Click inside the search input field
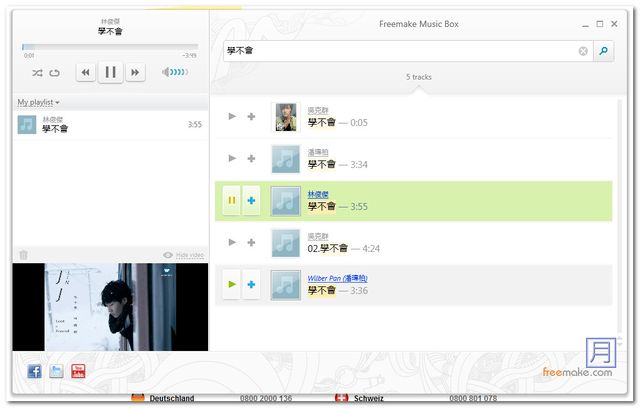640x408 pixels. tap(400, 51)
